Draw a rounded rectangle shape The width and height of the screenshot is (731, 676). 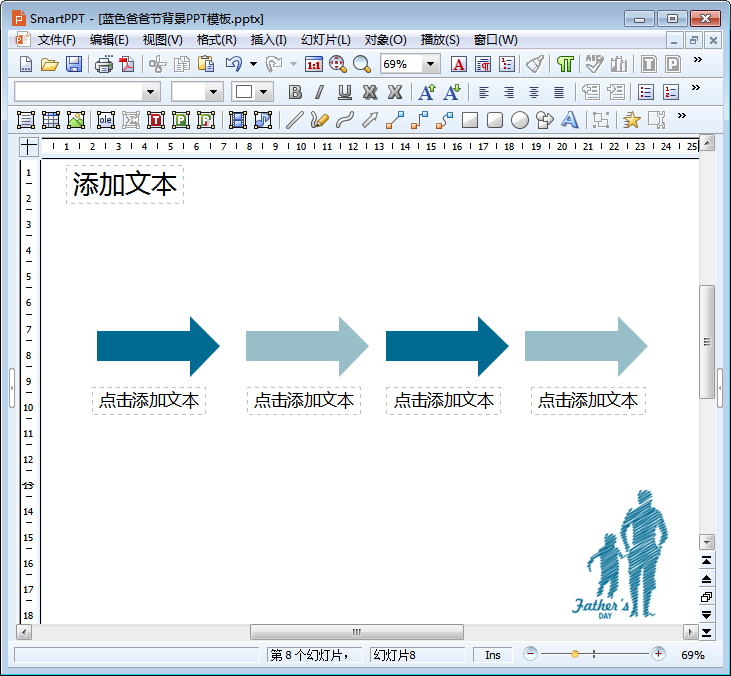point(495,120)
